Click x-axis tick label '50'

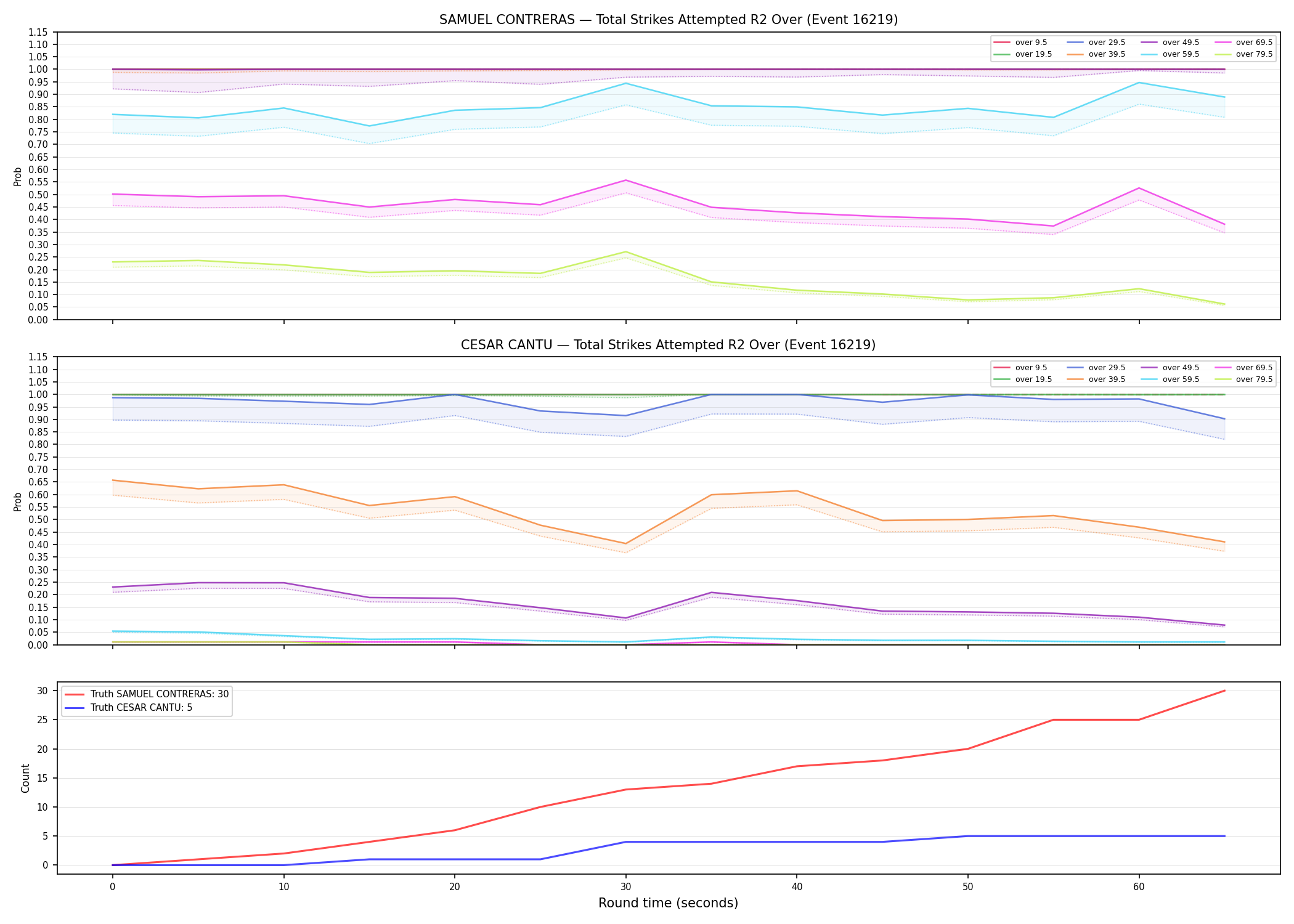pos(968,887)
